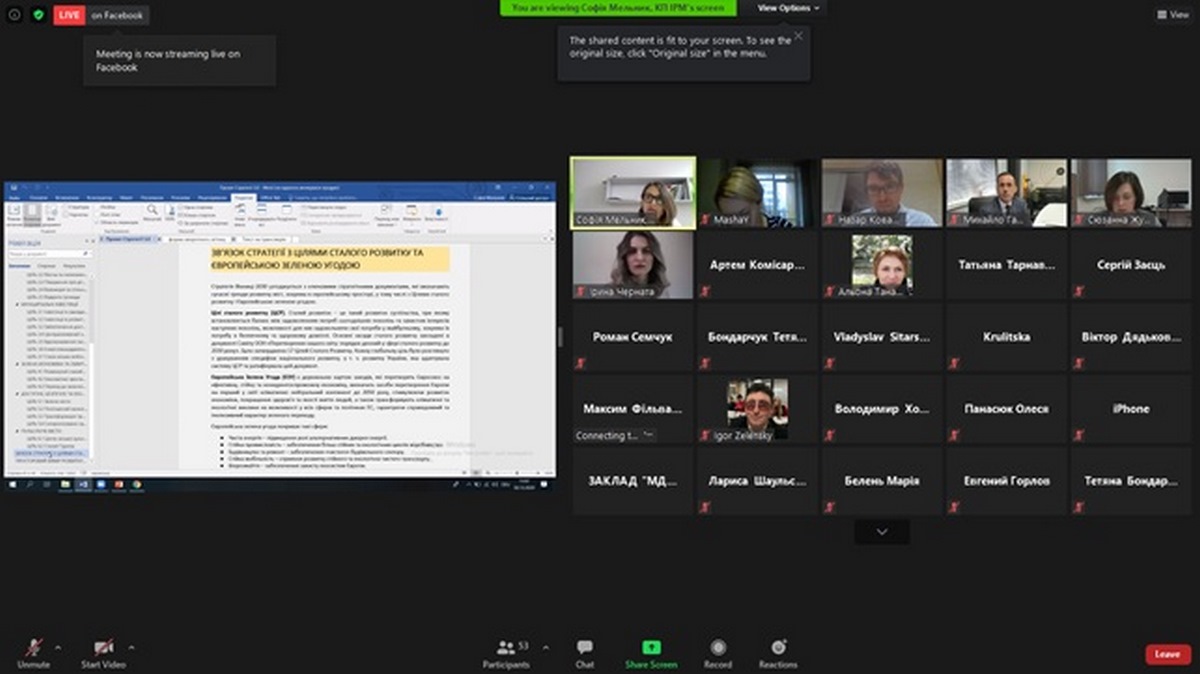Click the LIVE on Facebook indicator

100,15
